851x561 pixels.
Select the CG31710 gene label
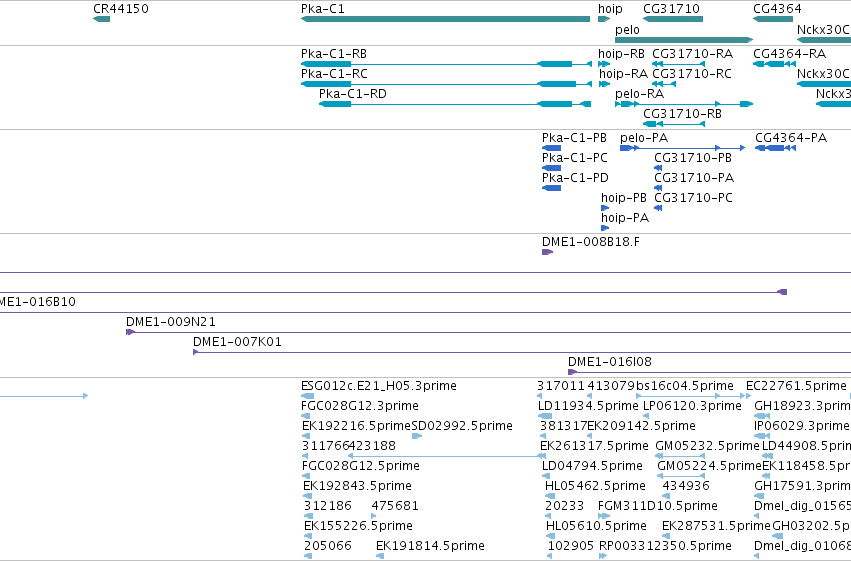671,9
